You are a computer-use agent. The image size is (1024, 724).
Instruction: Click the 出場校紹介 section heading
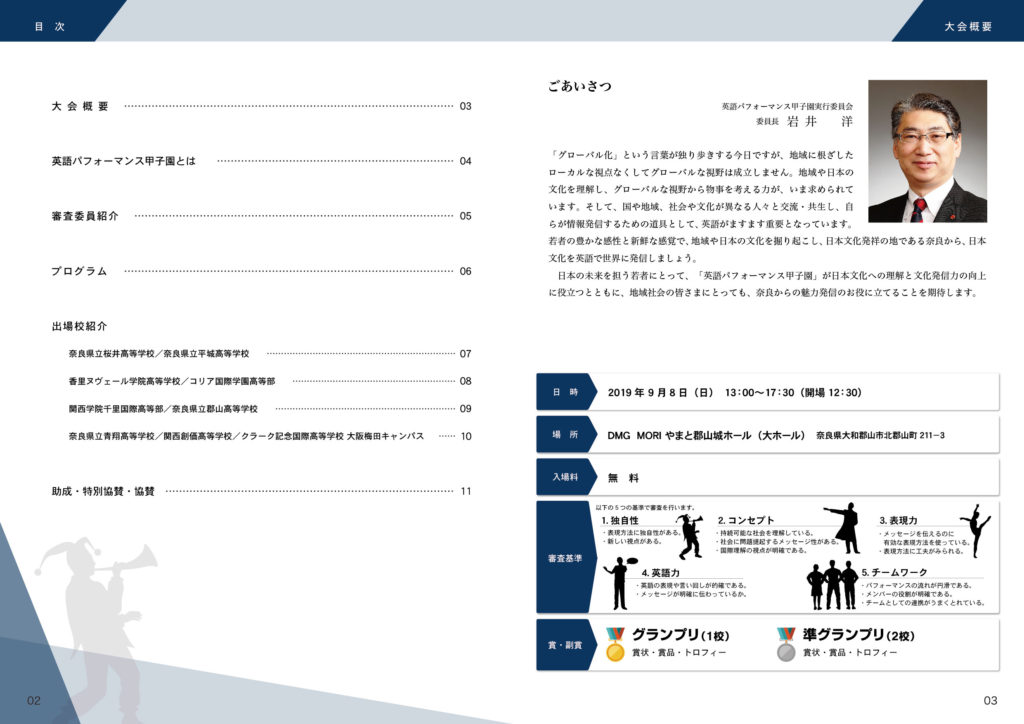(79, 326)
